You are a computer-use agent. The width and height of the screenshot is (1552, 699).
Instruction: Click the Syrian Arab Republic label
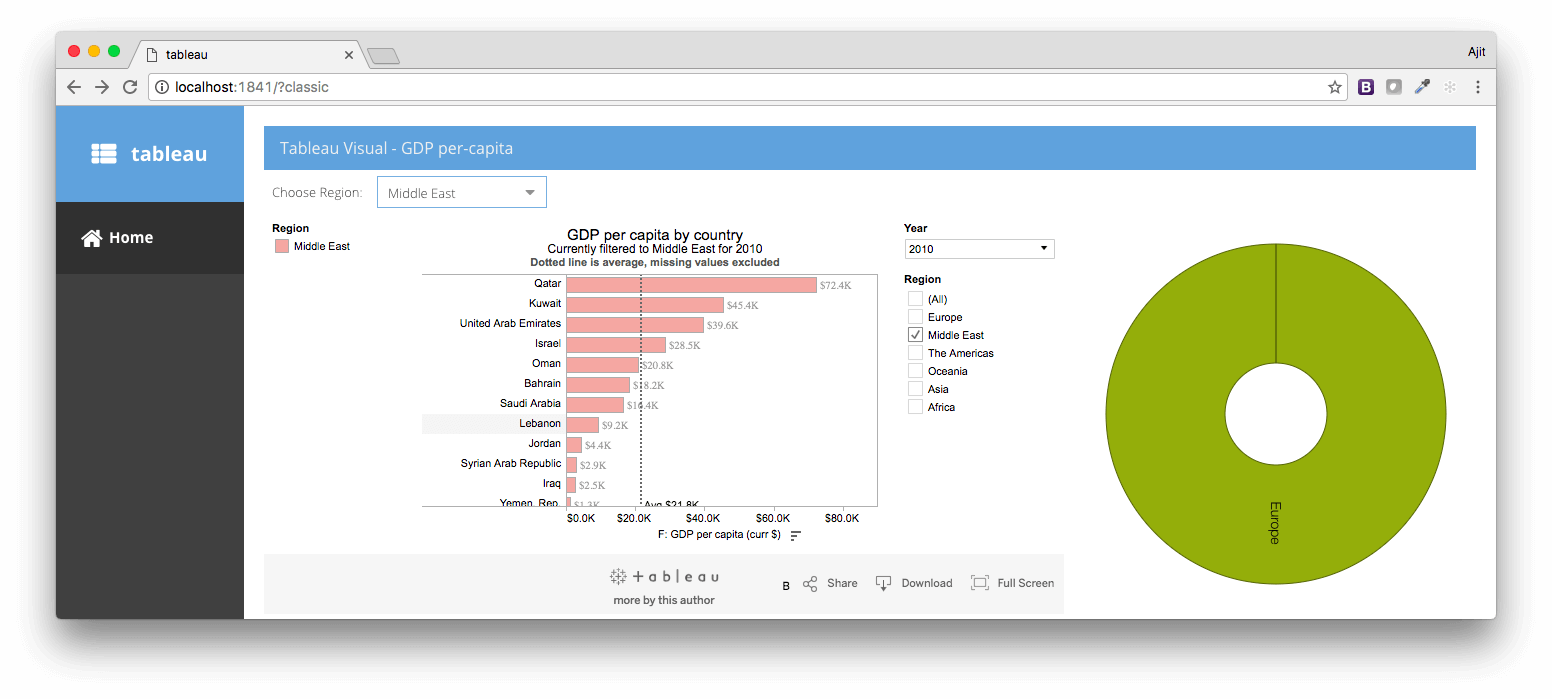click(x=511, y=464)
